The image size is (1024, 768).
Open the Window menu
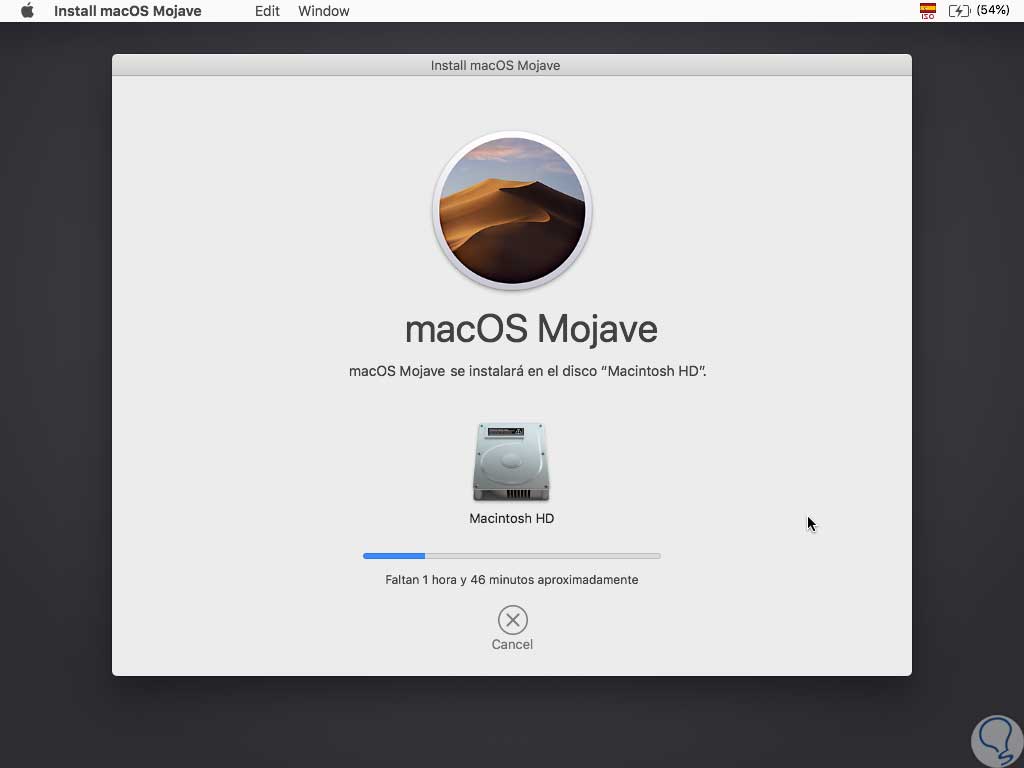tap(323, 11)
